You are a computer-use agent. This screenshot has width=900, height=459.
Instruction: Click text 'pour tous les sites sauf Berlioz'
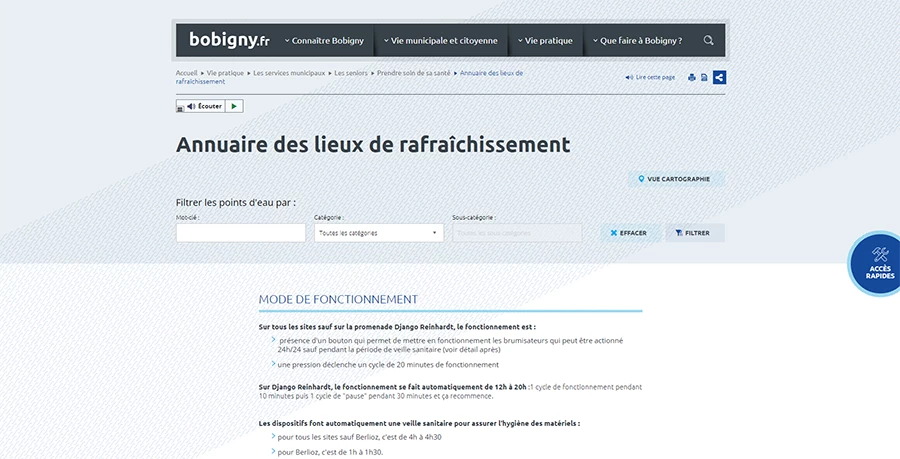pos(359,437)
